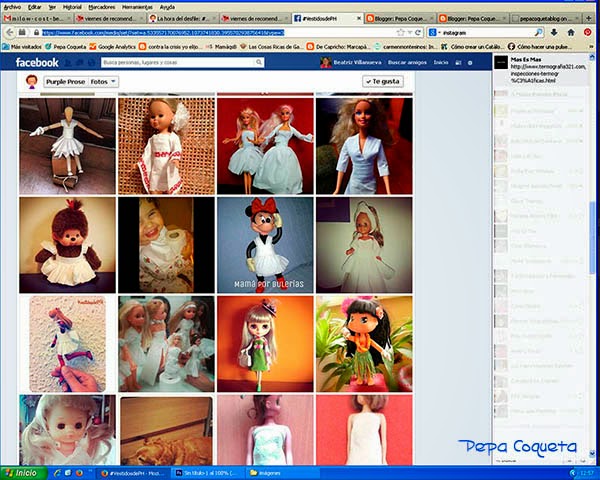Click the Inicio link in Facebook bar

click(441, 62)
